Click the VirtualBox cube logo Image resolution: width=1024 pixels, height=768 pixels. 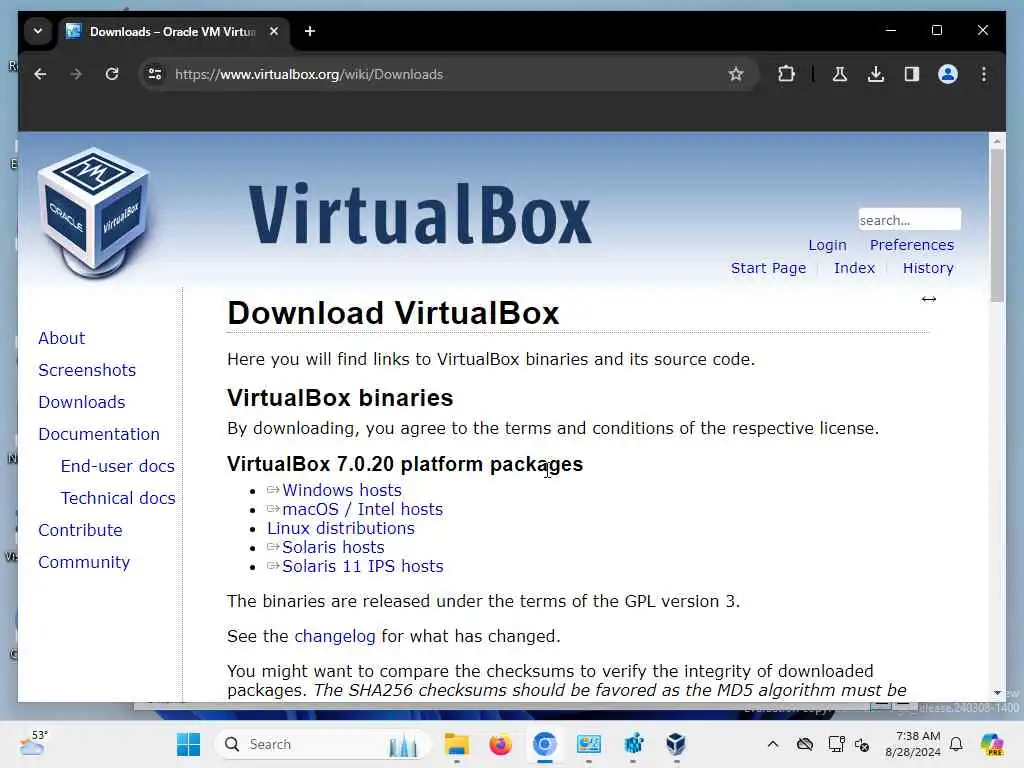click(x=95, y=212)
